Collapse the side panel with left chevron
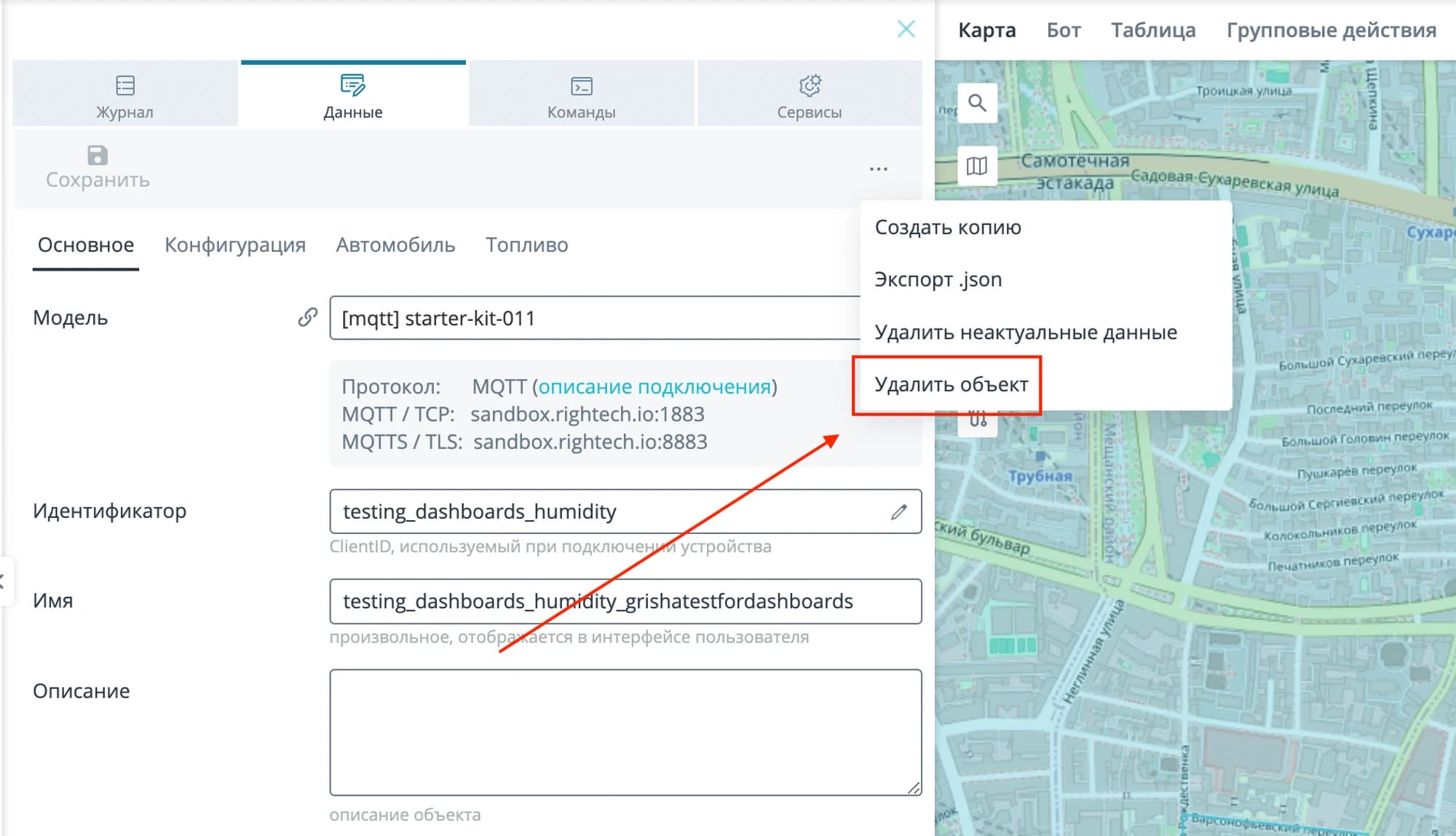Image resolution: width=1456 pixels, height=836 pixels. (x=3, y=581)
